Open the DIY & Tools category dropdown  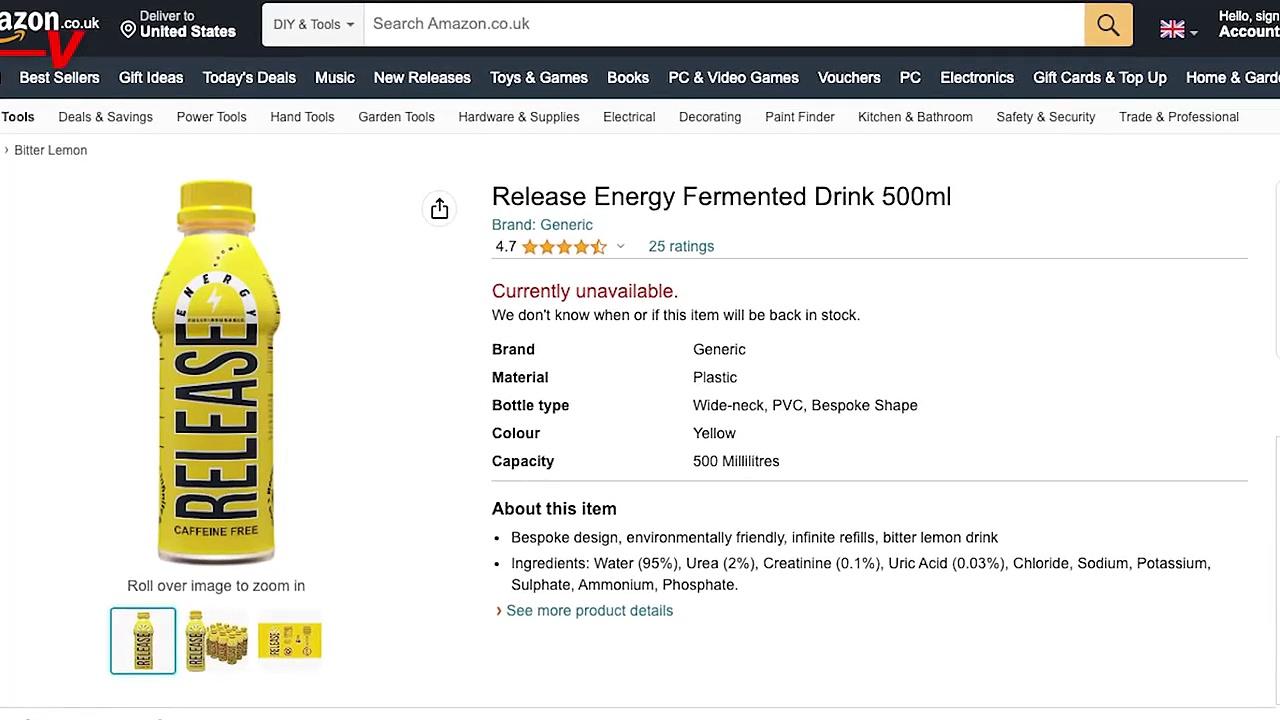tap(312, 24)
